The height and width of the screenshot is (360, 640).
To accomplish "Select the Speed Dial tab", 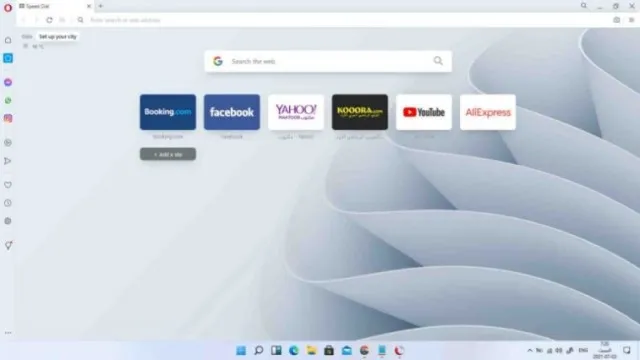I will (x=55, y=6).
